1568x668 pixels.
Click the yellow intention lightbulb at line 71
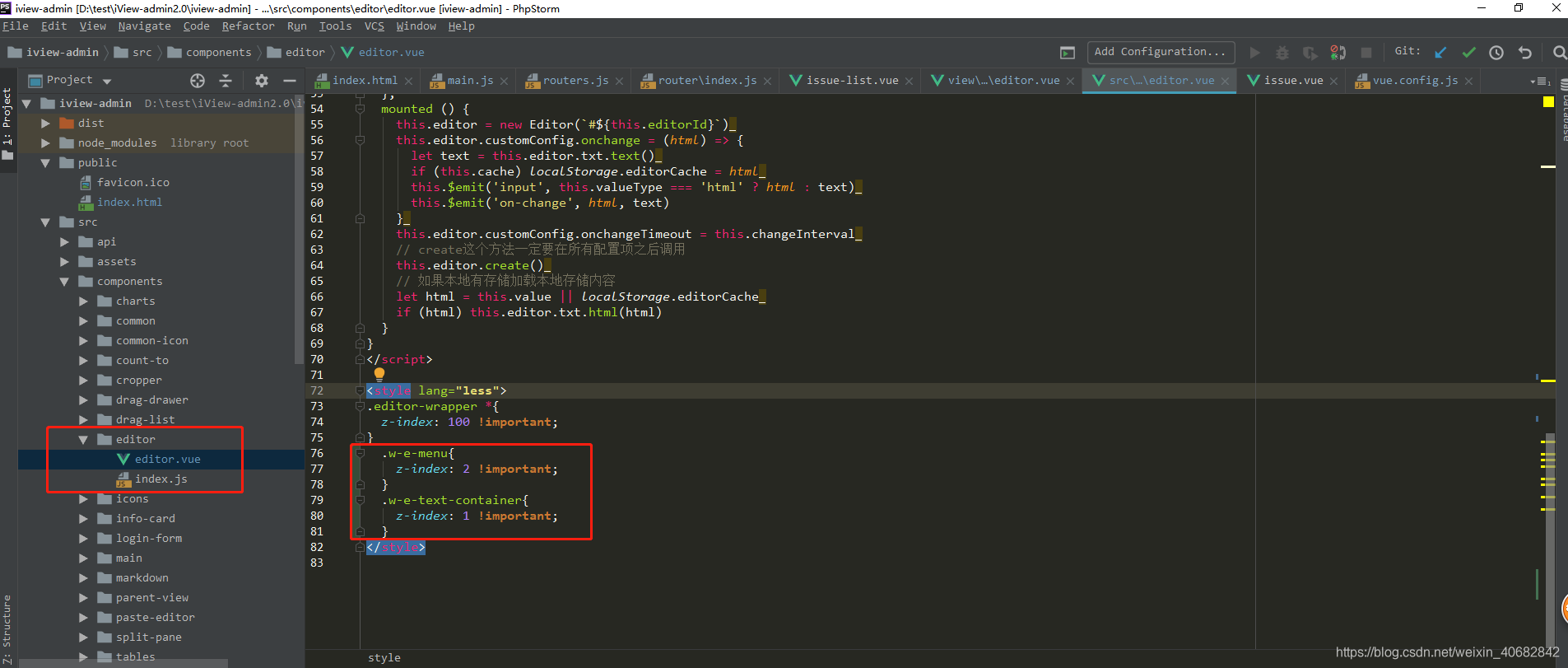coord(379,375)
